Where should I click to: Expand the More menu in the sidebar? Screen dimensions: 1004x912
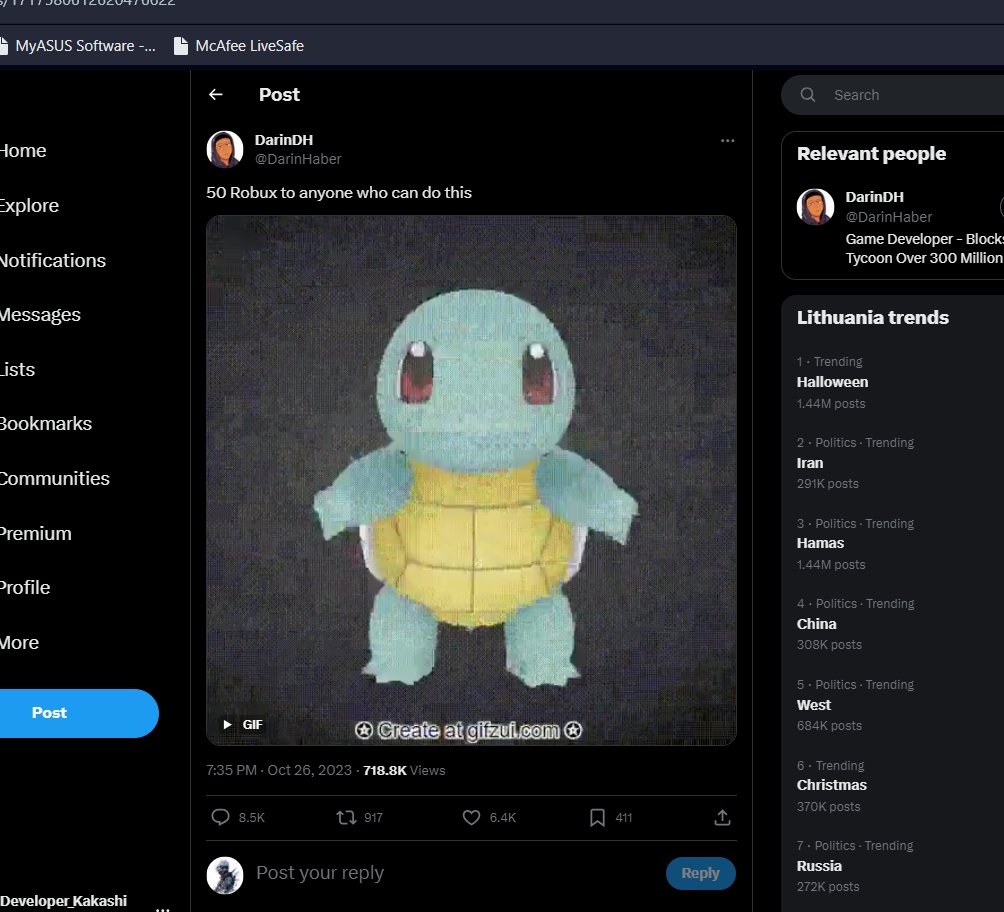(x=20, y=642)
